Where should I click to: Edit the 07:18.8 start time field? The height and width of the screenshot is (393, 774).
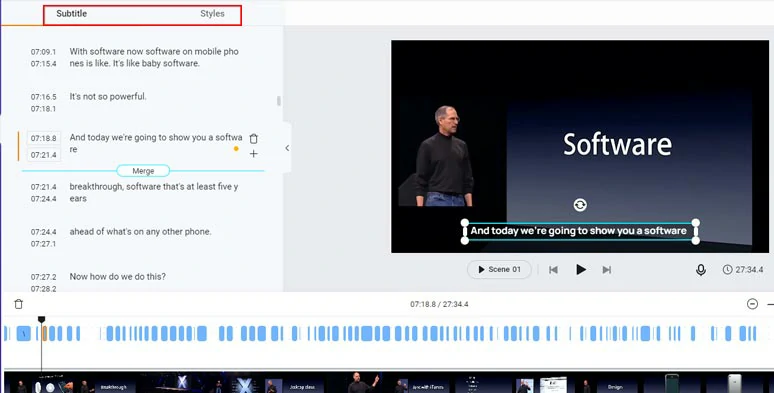tap(43, 138)
